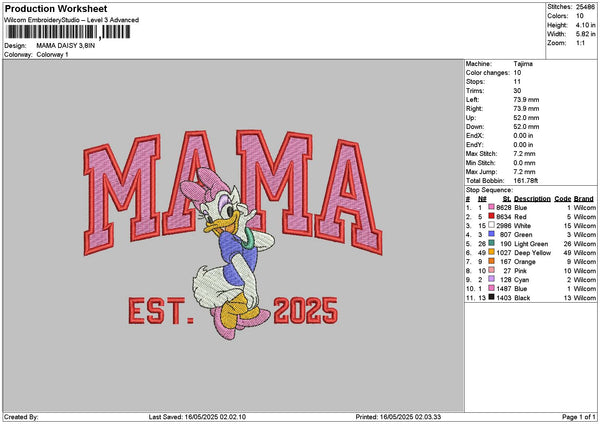600x424 pixels.
Task: Click the 'Color changes:' label
Action: tap(488, 73)
